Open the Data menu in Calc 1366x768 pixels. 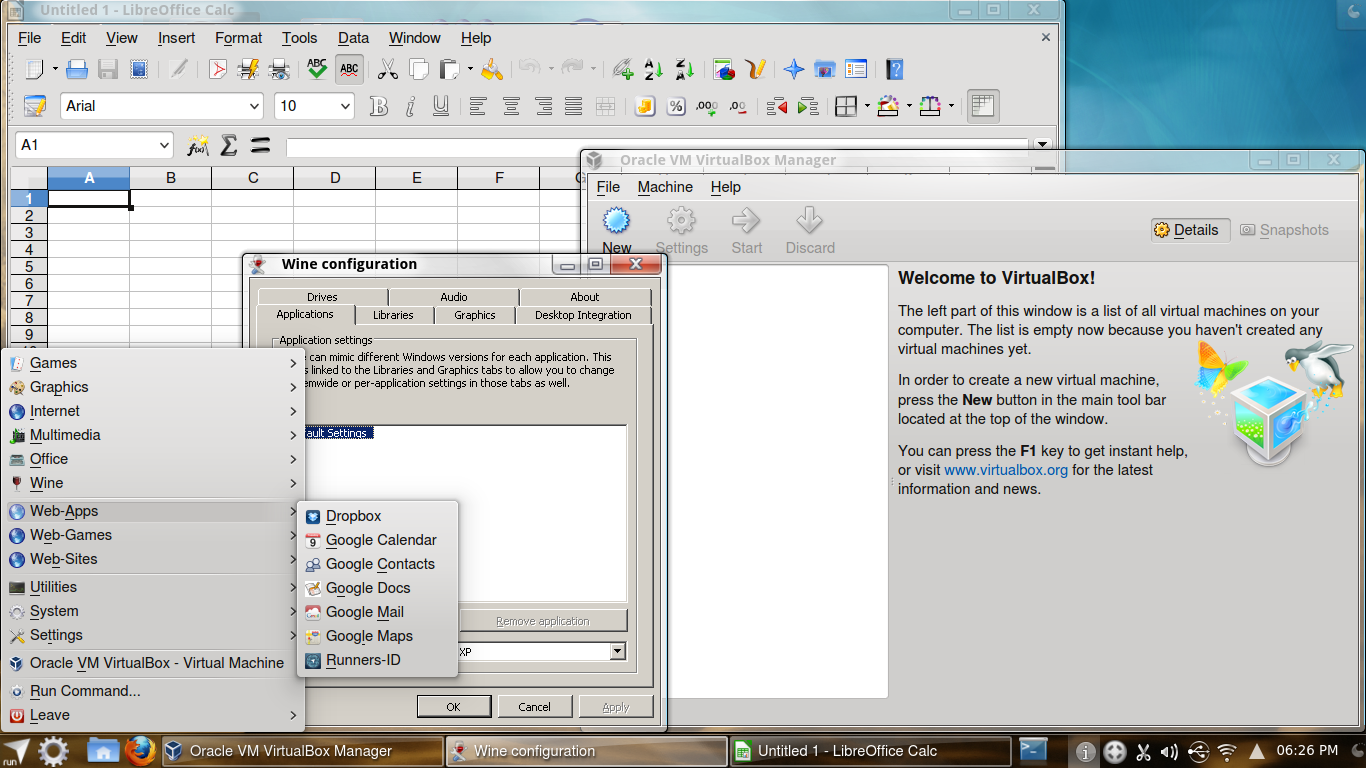tap(353, 38)
